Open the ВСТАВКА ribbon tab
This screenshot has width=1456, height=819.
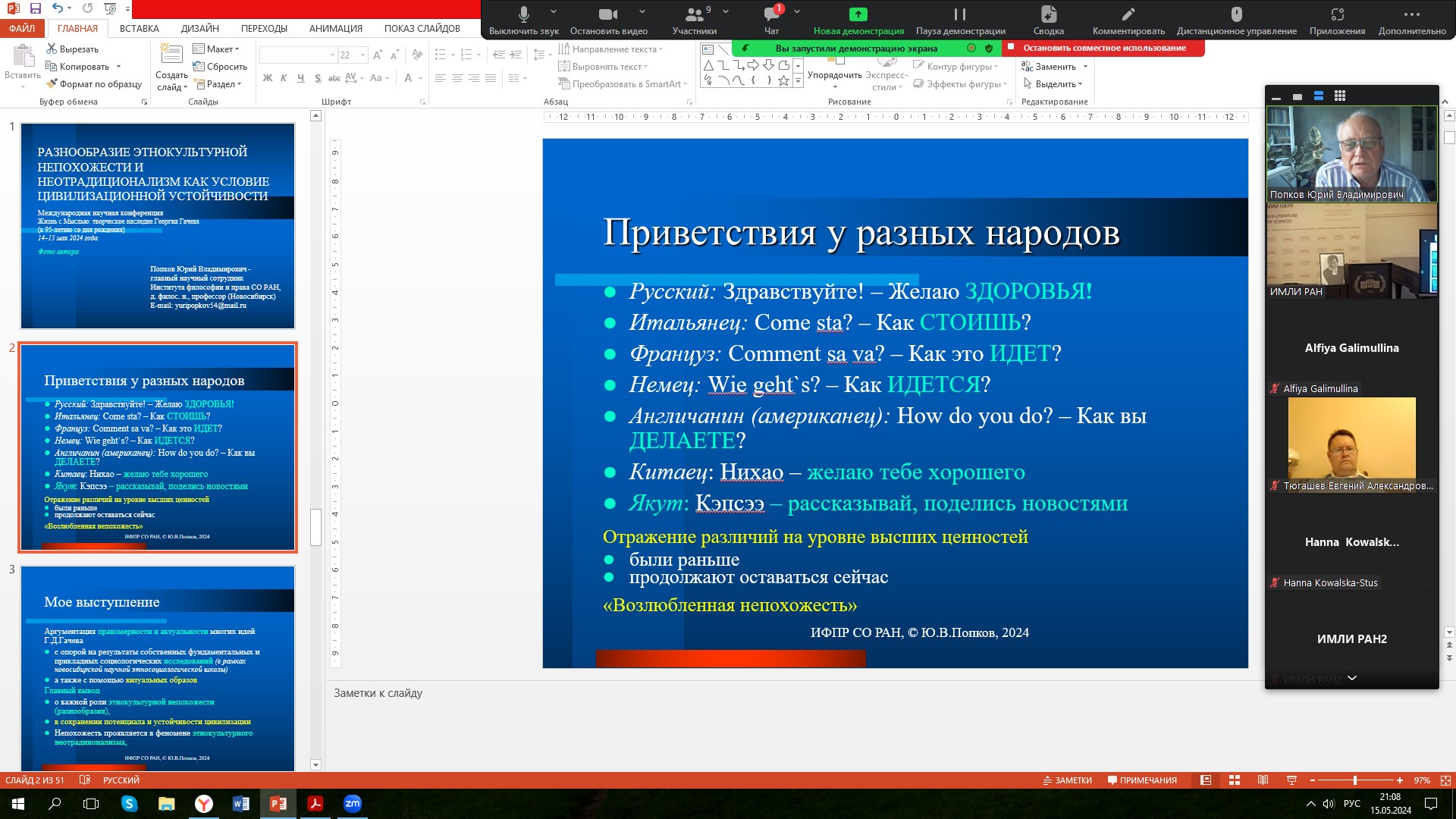[x=139, y=29]
